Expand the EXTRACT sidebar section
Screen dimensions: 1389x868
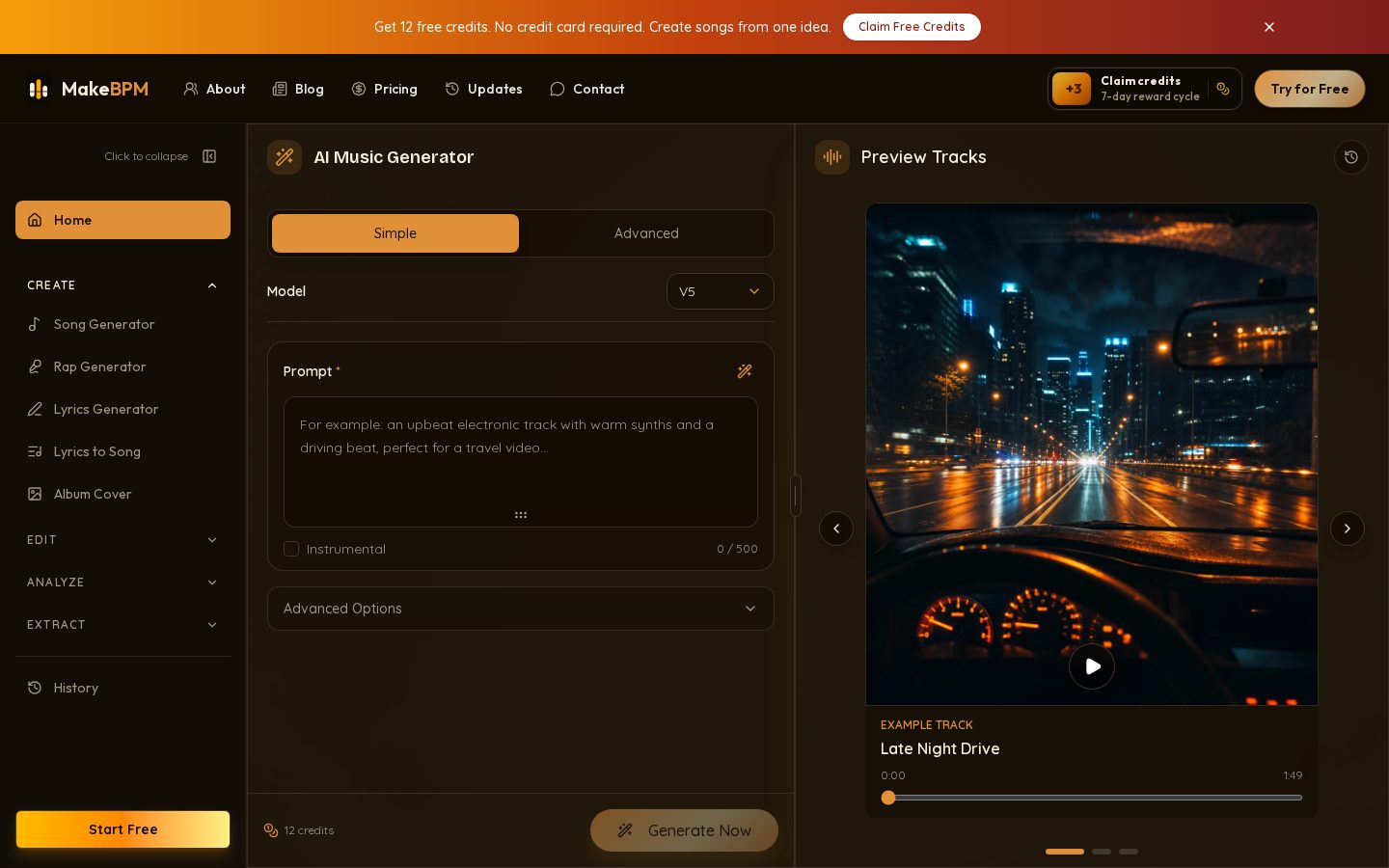click(x=123, y=625)
